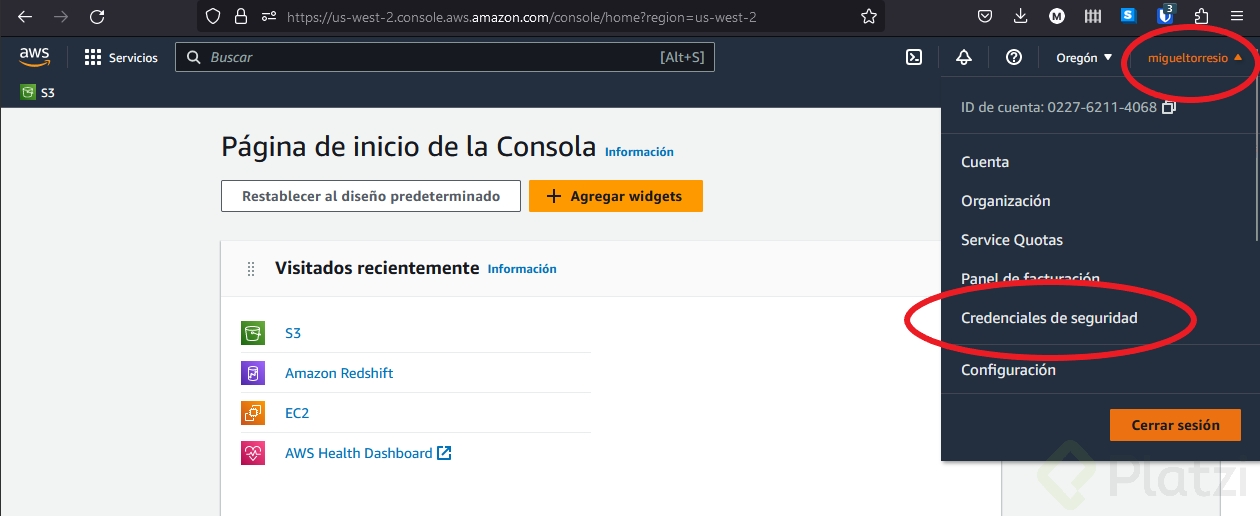Open the round M extension icon
This screenshot has width=1260, height=516.
[1057, 16]
